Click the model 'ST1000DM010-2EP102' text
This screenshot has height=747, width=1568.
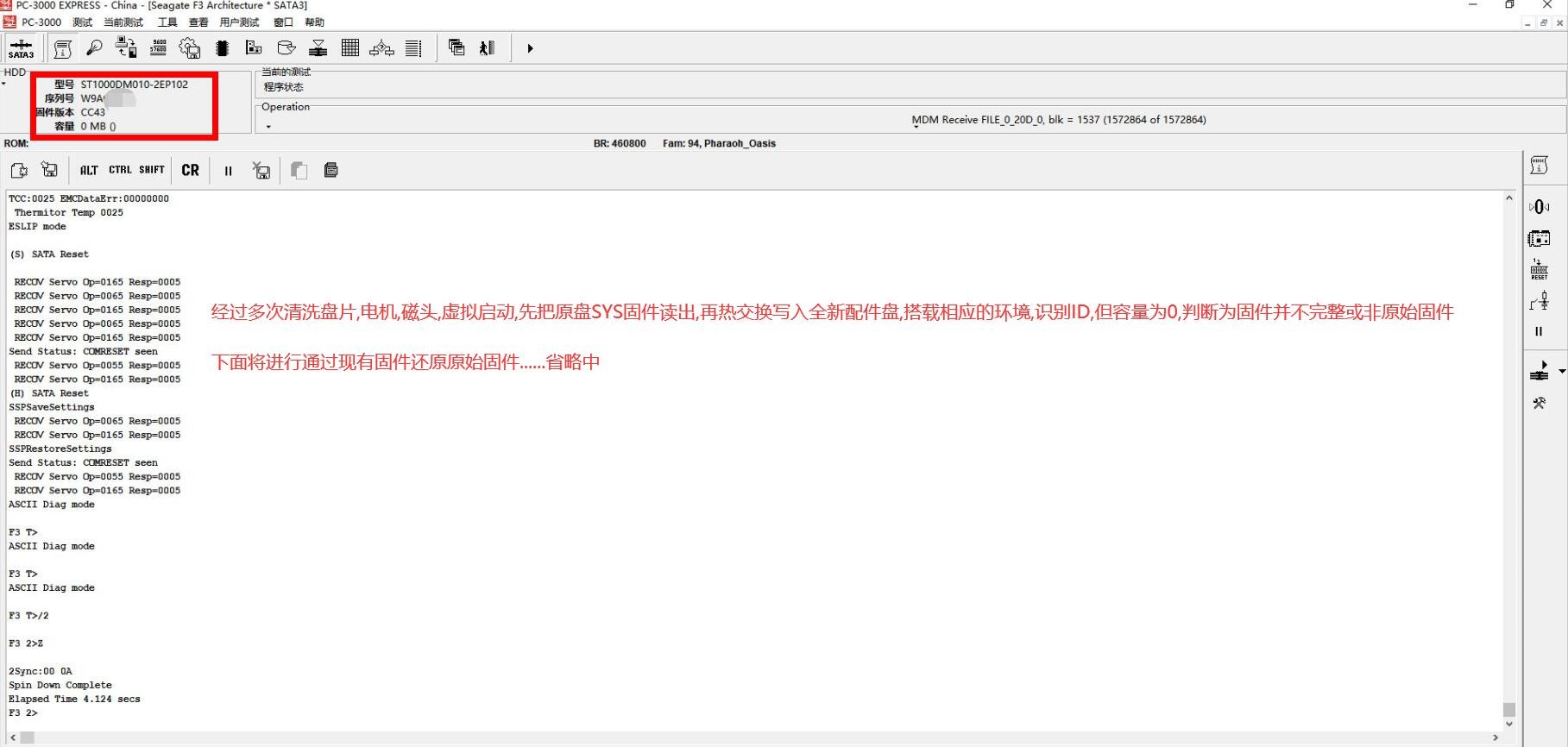tap(135, 85)
